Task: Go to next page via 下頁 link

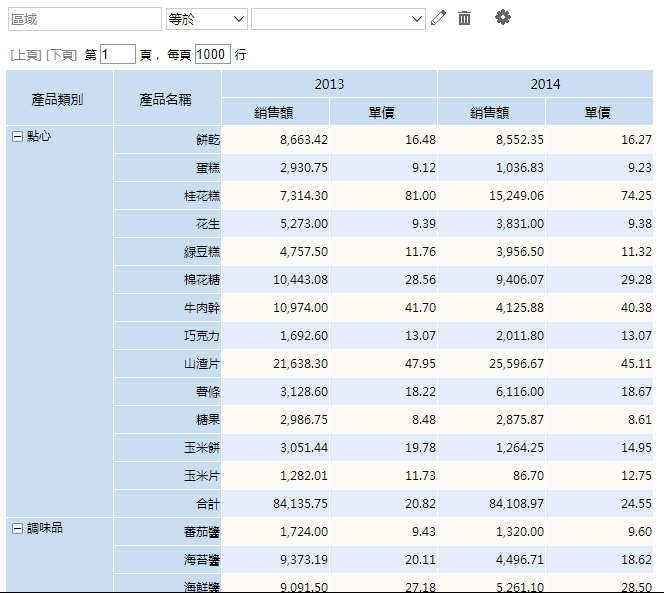Action: tap(61, 55)
